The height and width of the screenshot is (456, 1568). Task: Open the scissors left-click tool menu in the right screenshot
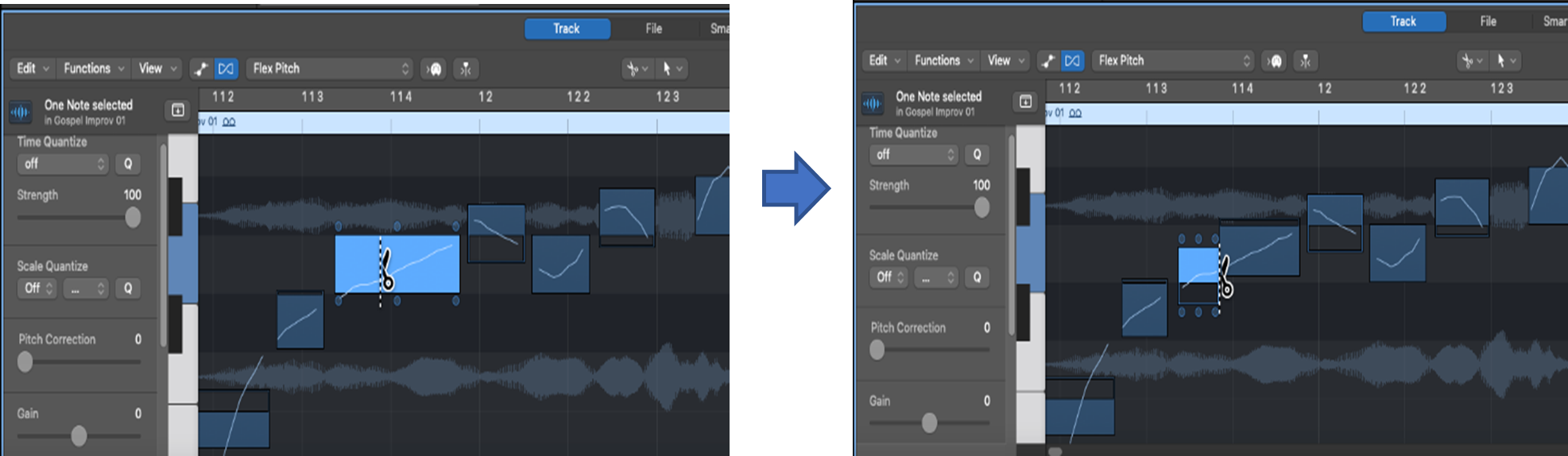(x=1472, y=60)
